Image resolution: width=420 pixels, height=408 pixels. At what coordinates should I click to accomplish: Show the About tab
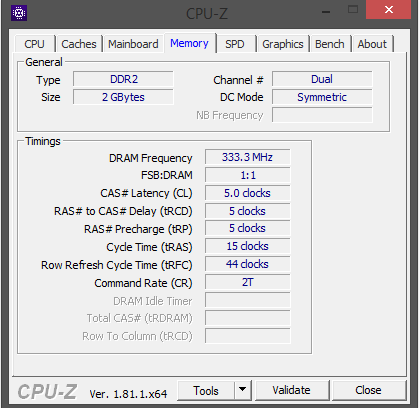(x=372, y=44)
